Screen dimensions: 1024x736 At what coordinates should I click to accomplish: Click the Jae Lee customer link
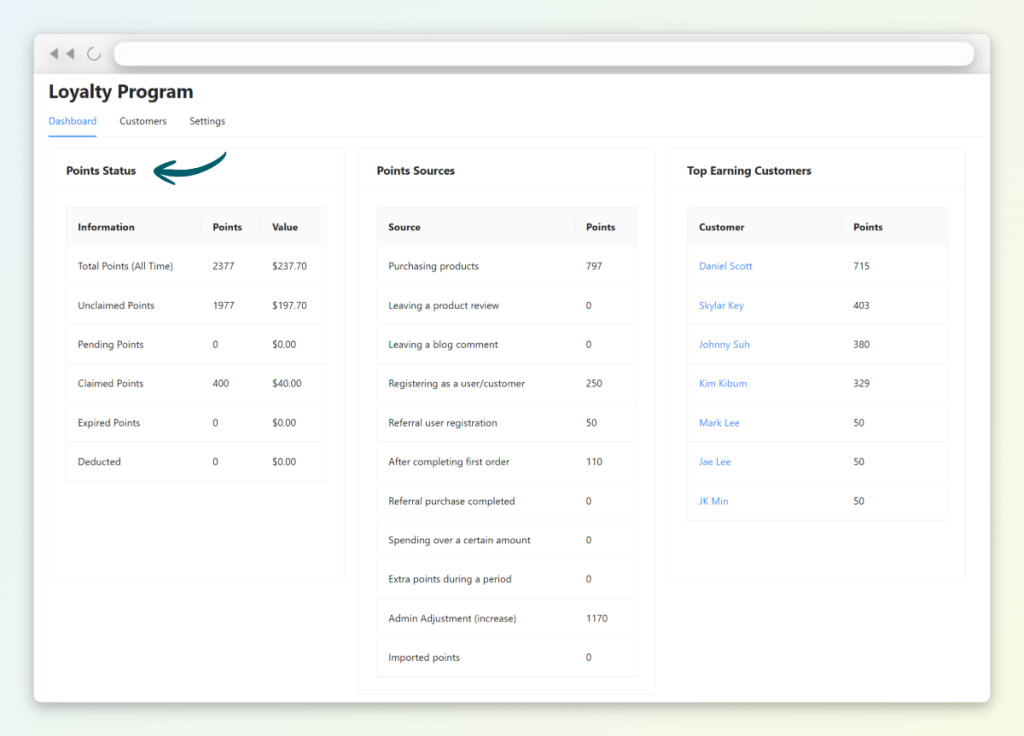tap(713, 461)
